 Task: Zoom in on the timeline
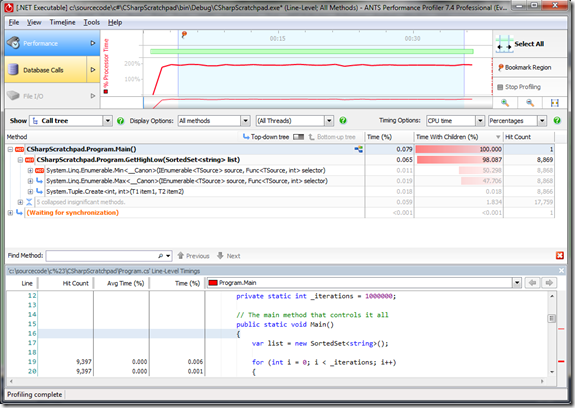(x=505, y=103)
